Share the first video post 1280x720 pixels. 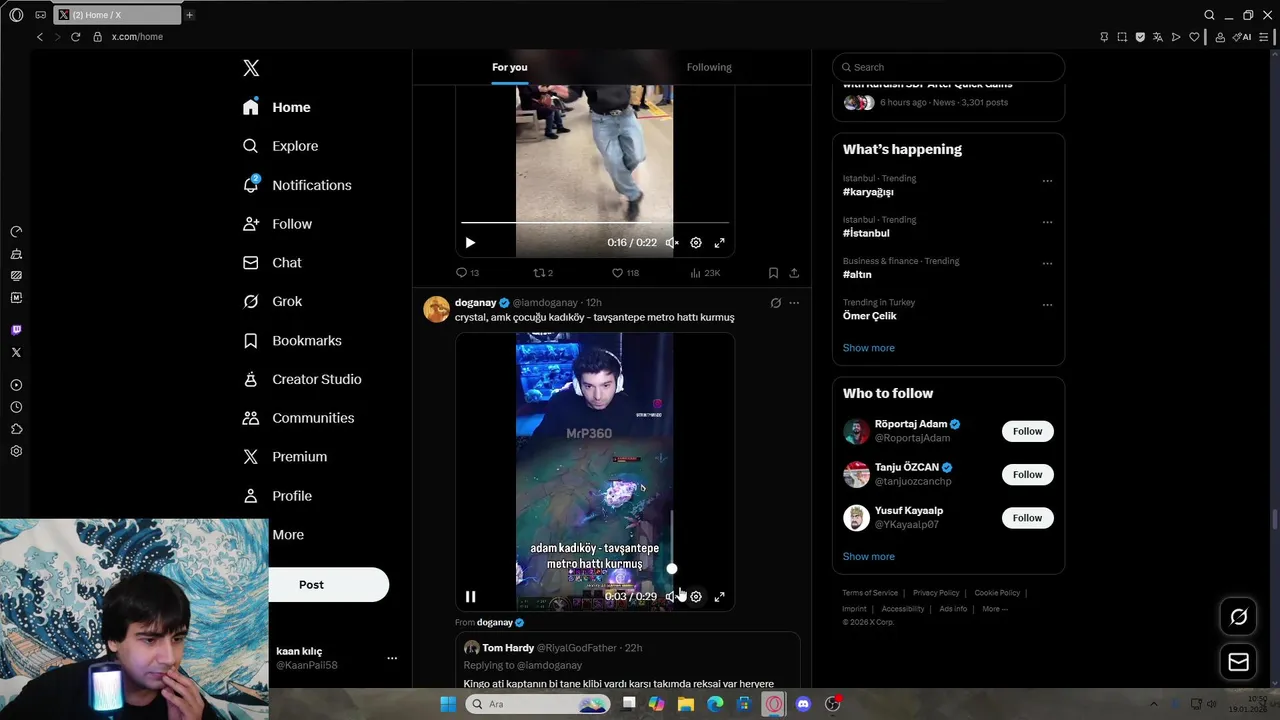tap(794, 272)
